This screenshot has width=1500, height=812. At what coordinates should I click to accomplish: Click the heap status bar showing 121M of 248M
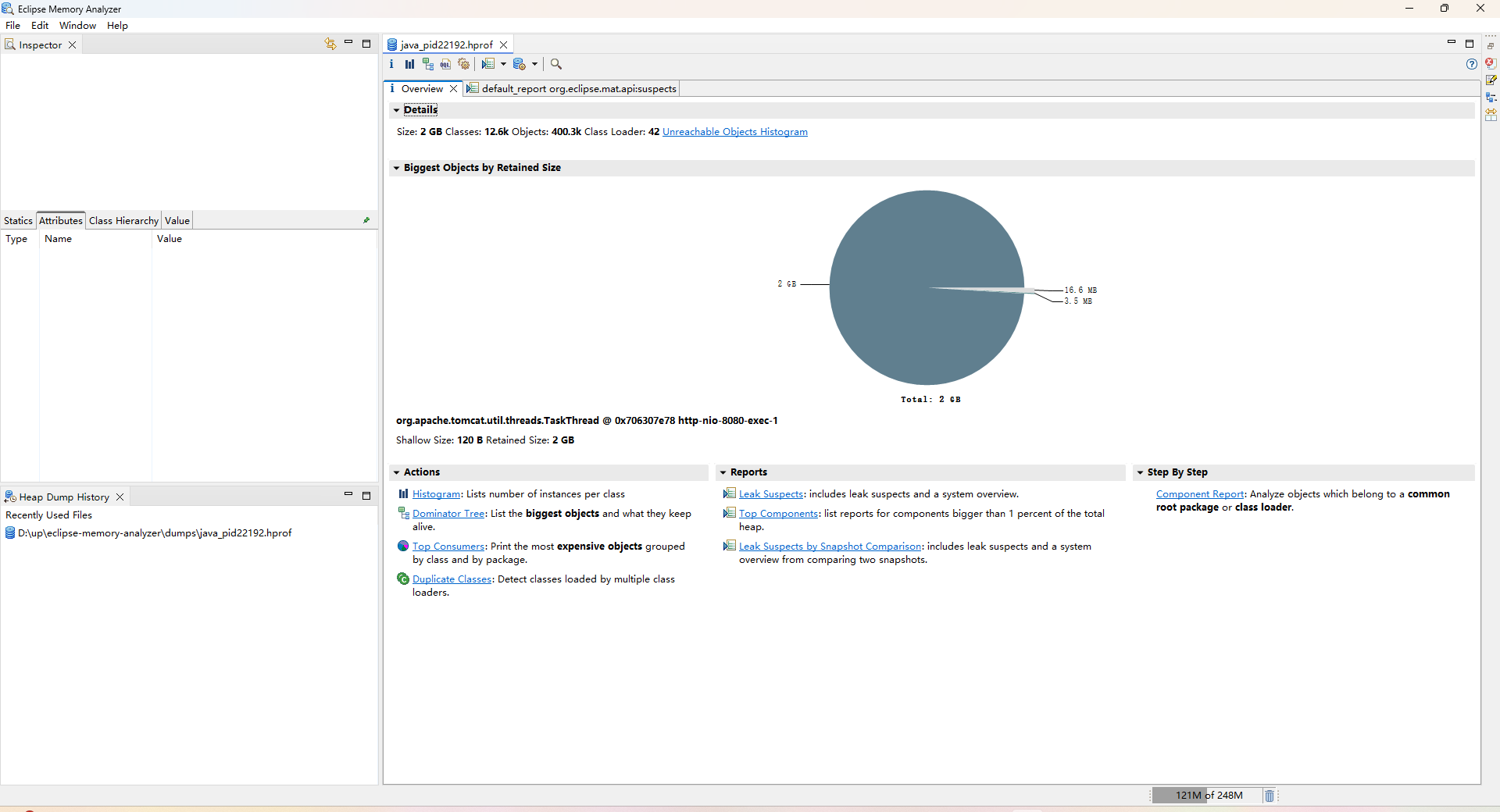click(x=1209, y=796)
